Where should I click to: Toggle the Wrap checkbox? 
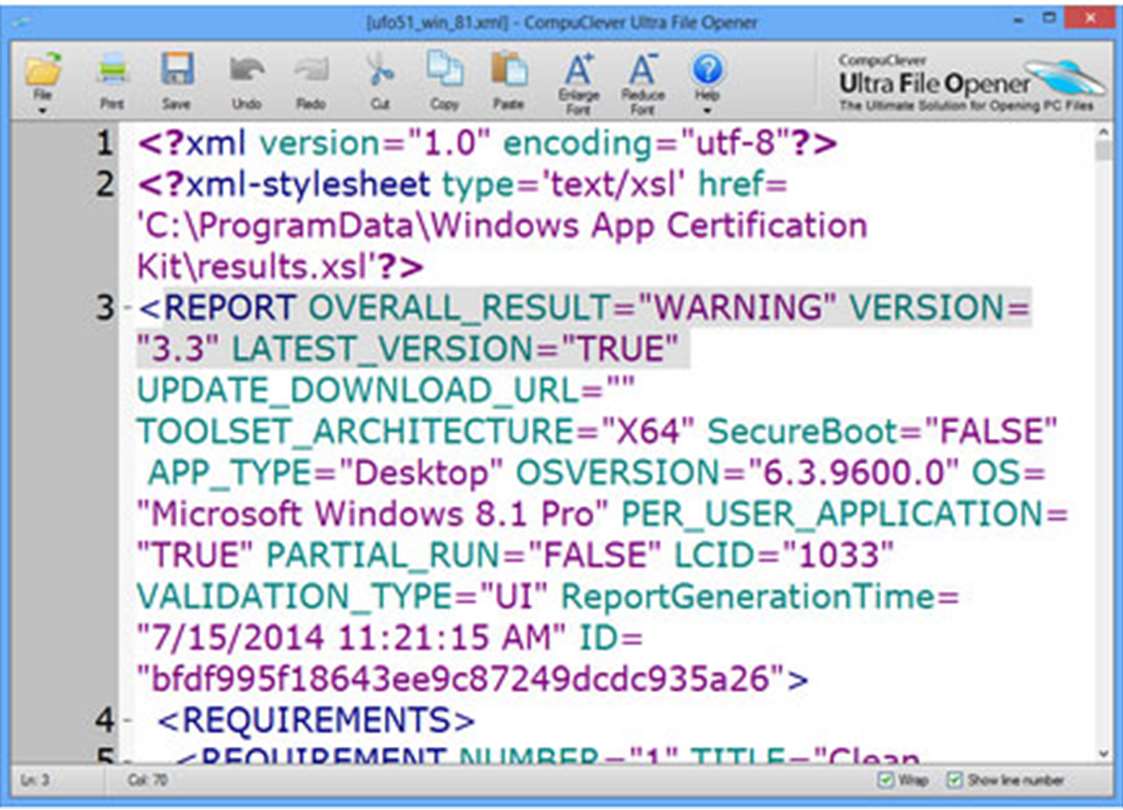(886, 779)
